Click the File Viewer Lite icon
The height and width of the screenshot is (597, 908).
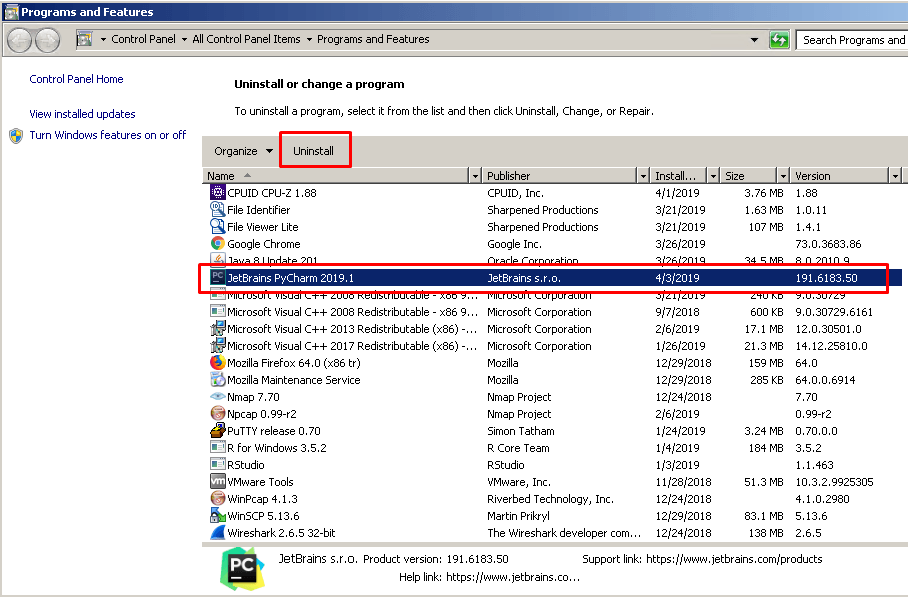[x=217, y=226]
